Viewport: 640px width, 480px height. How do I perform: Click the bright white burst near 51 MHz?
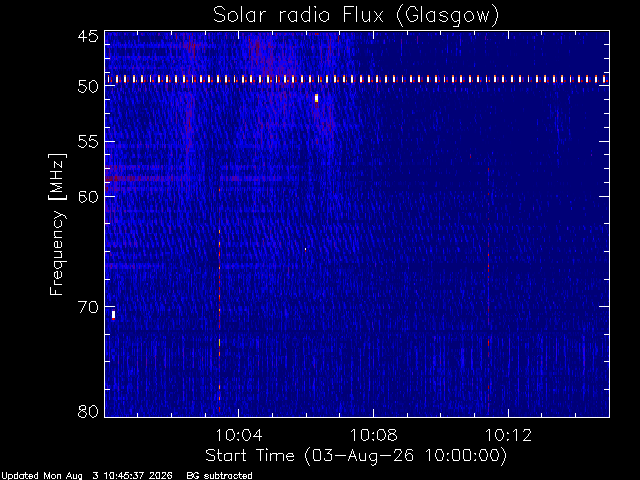coord(316,98)
